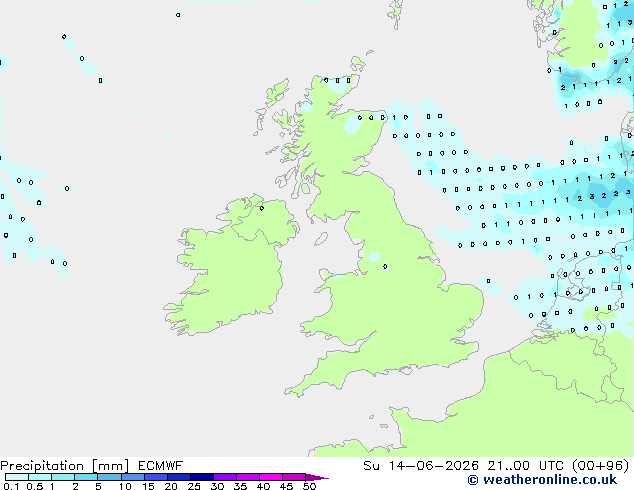Image resolution: width=634 pixels, height=490 pixels.
Task: Select the 35–40 mm violet legend segment
Action: pyautogui.click(x=247, y=477)
